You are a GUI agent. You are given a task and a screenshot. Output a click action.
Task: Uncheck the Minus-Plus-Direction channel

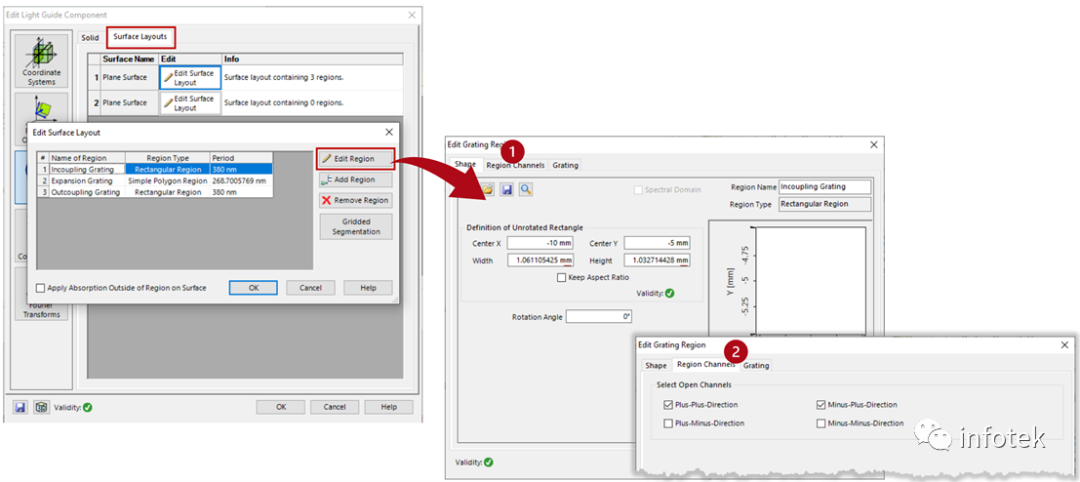point(820,405)
